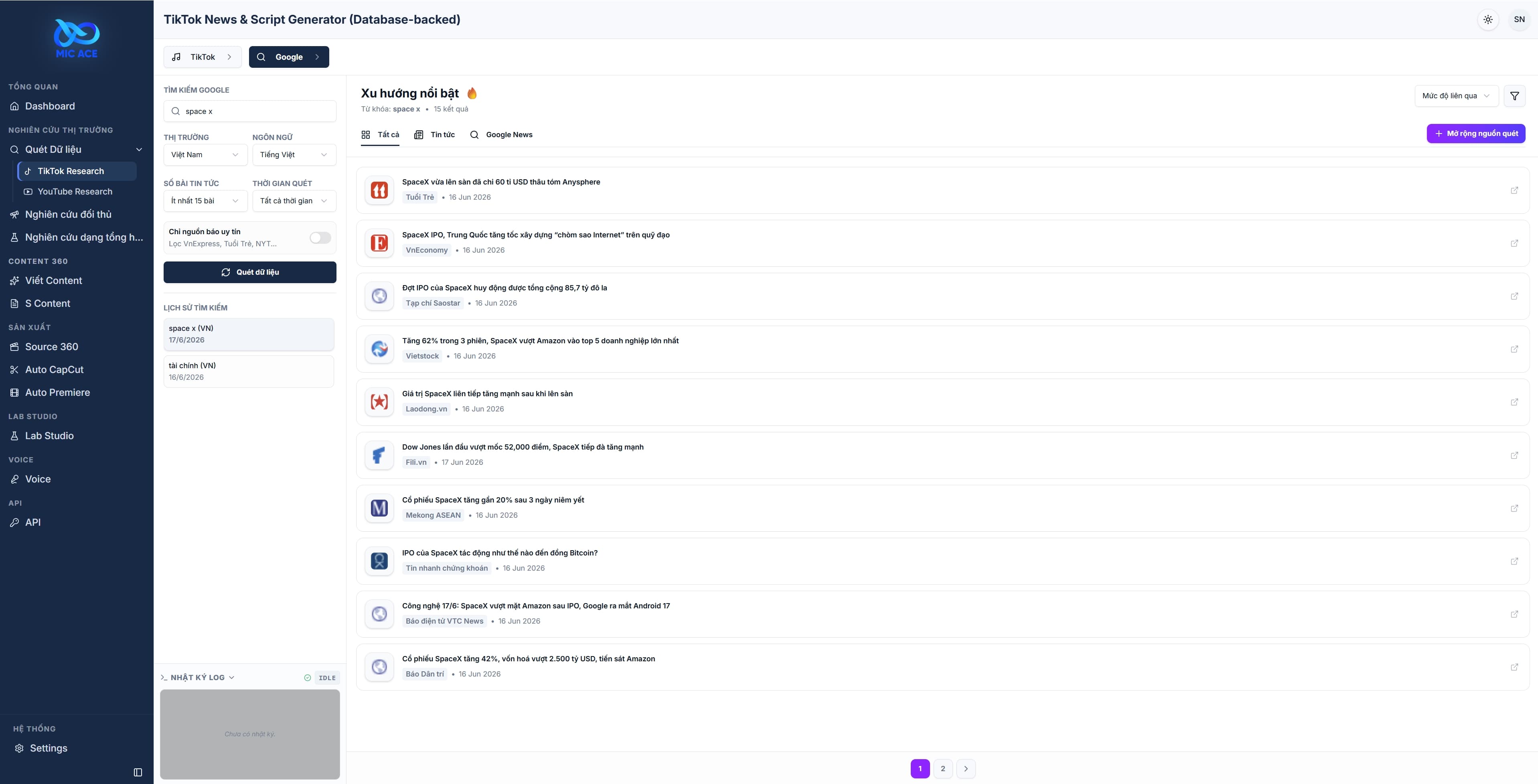
Task: Click the Laodong.vn star logo
Action: 379,402
